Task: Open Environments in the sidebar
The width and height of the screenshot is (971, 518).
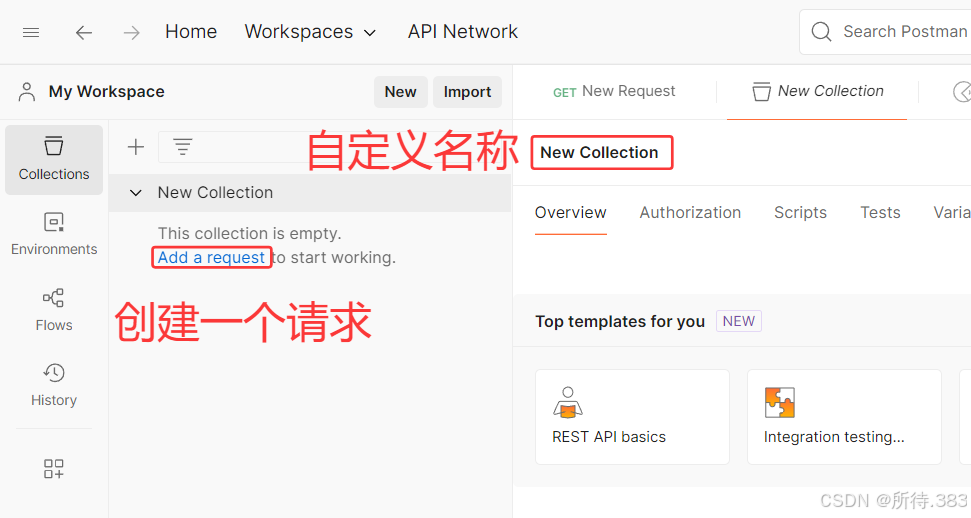Action: [54, 234]
